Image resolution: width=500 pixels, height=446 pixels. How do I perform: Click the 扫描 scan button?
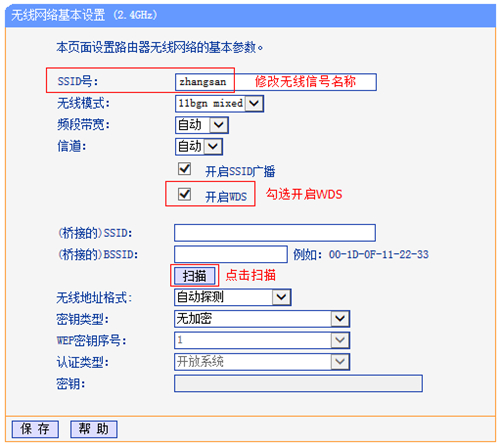pos(194,276)
